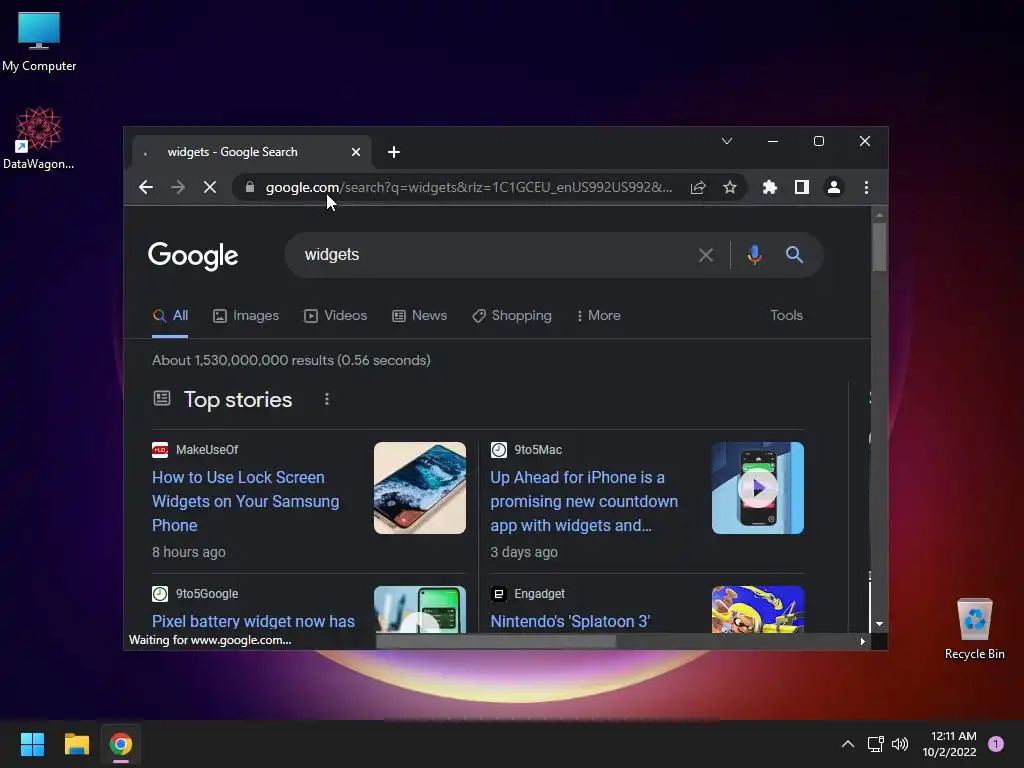Viewport: 1024px width, 768px height.
Task: Open the Extensions puzzle icon
Action: [770, 187]
